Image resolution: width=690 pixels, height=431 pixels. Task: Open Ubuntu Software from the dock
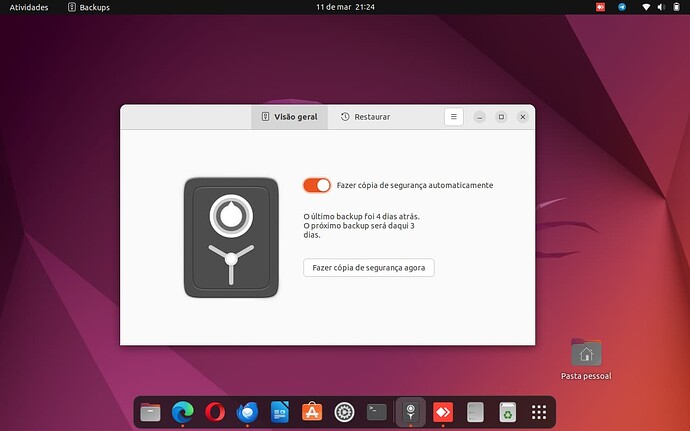pos(312,413)
